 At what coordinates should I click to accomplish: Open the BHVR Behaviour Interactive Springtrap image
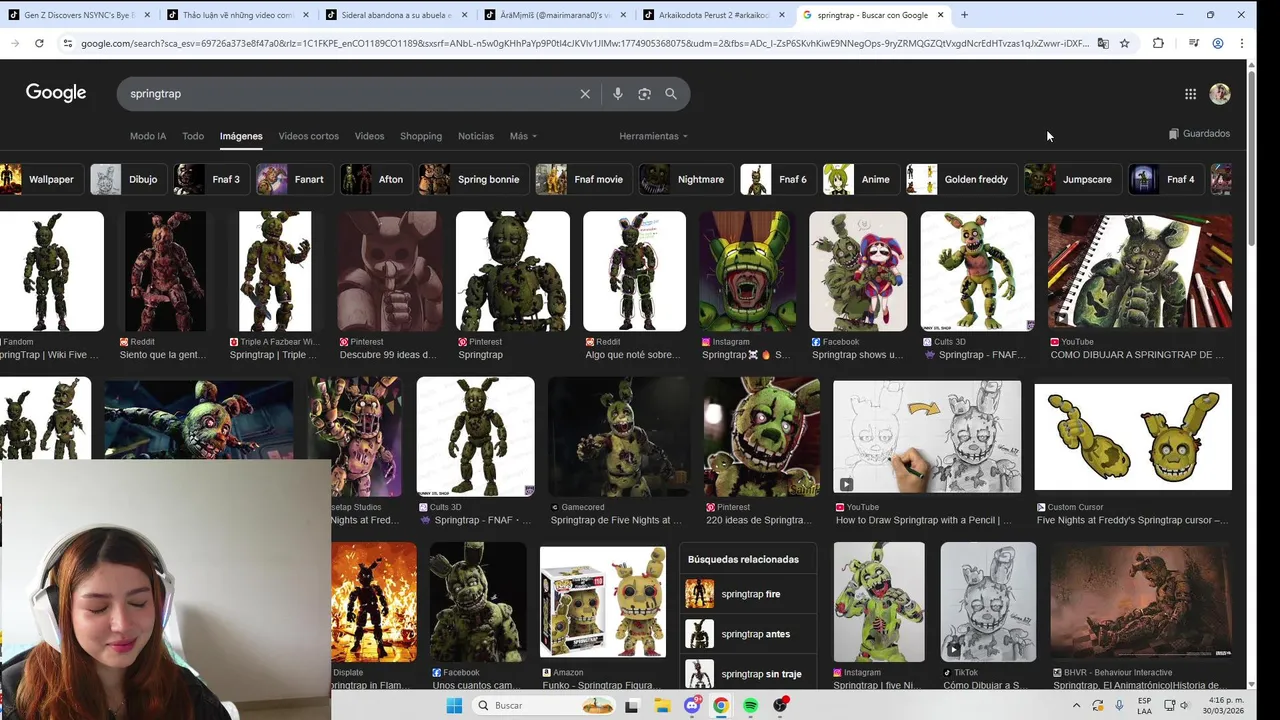(x=1140, y=602)
